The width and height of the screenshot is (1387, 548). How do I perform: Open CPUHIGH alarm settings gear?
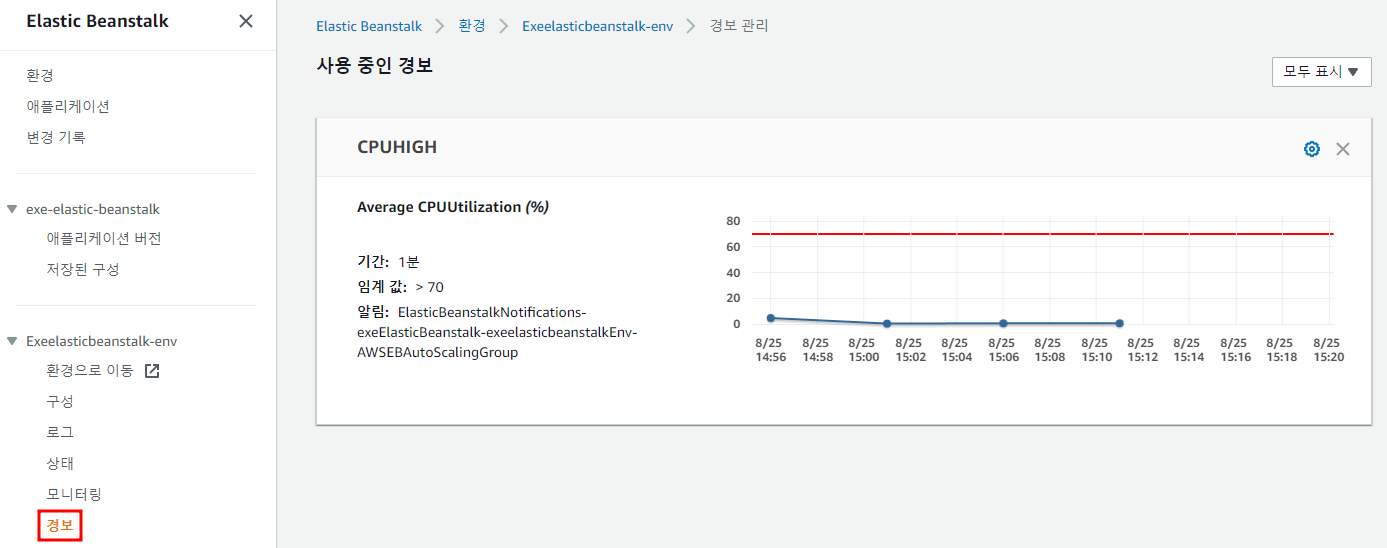coord(1312,149)
